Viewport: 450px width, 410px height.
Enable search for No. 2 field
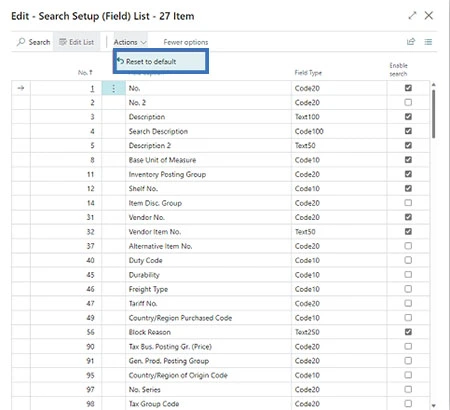click(x=408, y=102)
